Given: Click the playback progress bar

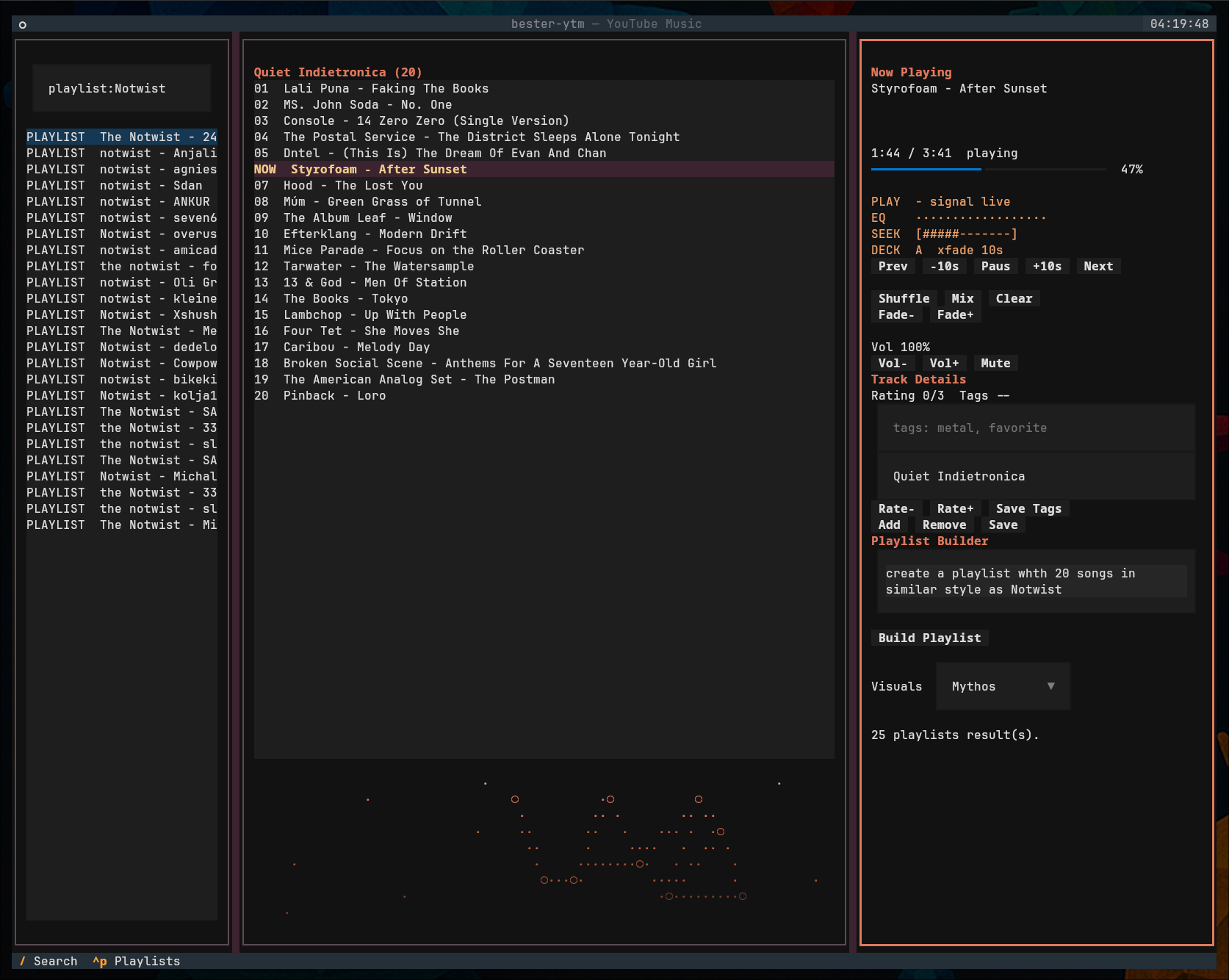Looking at the screenshot, I should [x=988, y=169].
